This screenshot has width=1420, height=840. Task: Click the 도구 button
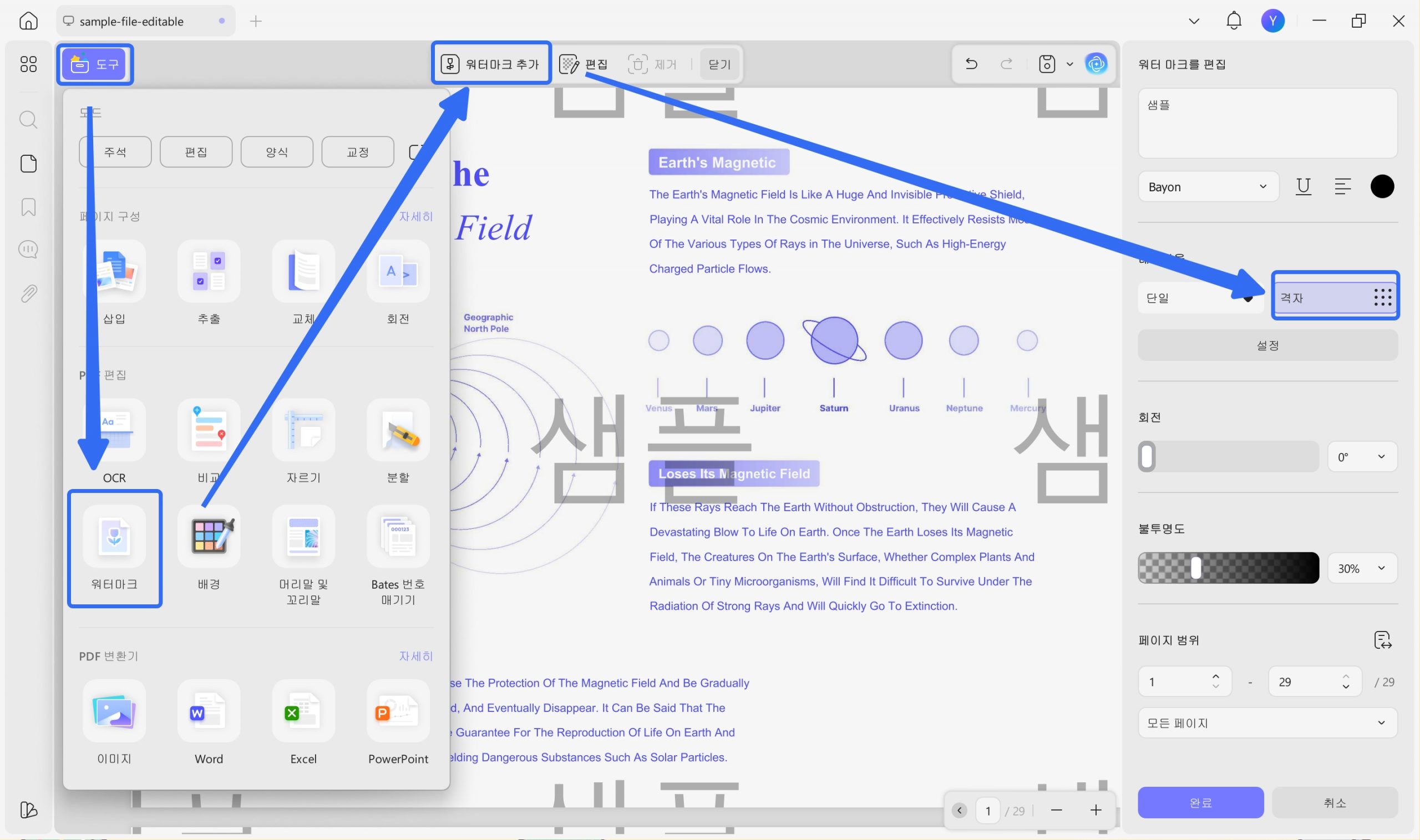(x=94, y=64)
